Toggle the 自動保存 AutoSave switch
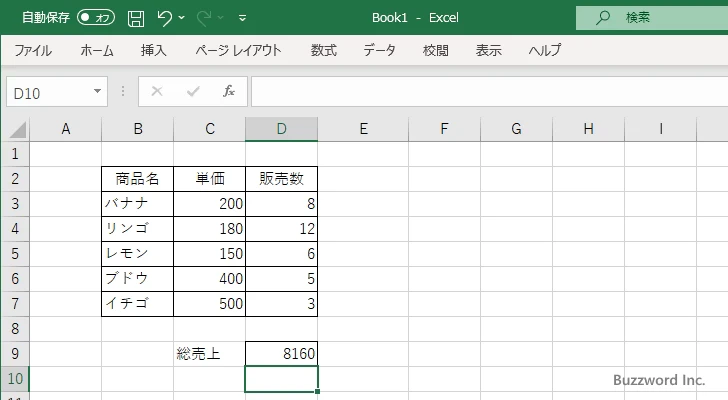The image size is (728, 400). (x=96, y=18)
